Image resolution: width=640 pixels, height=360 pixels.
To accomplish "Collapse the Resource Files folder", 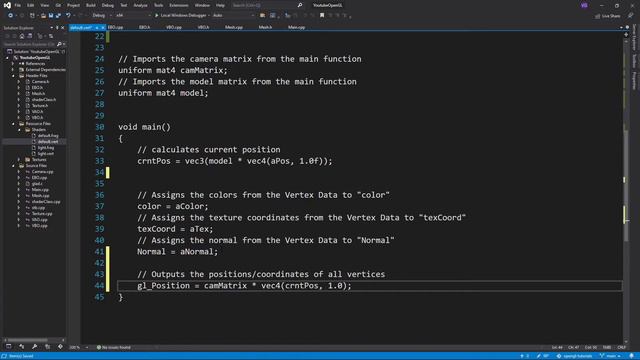I will [x=13, y=124].
